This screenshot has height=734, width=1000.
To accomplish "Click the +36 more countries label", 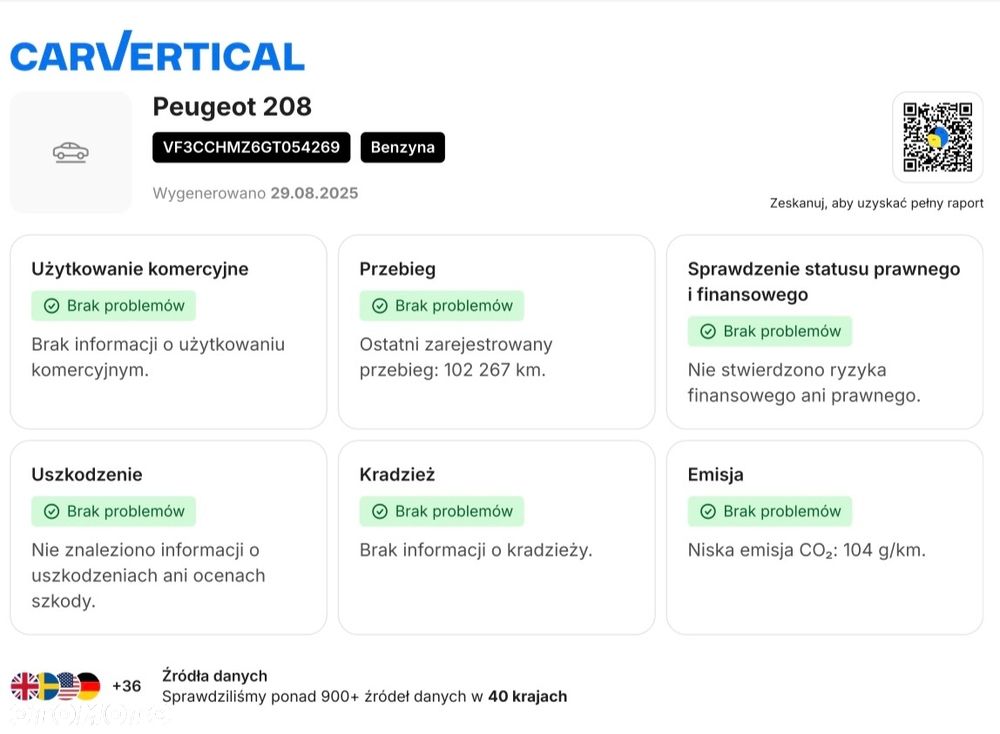I will [127, 686].
